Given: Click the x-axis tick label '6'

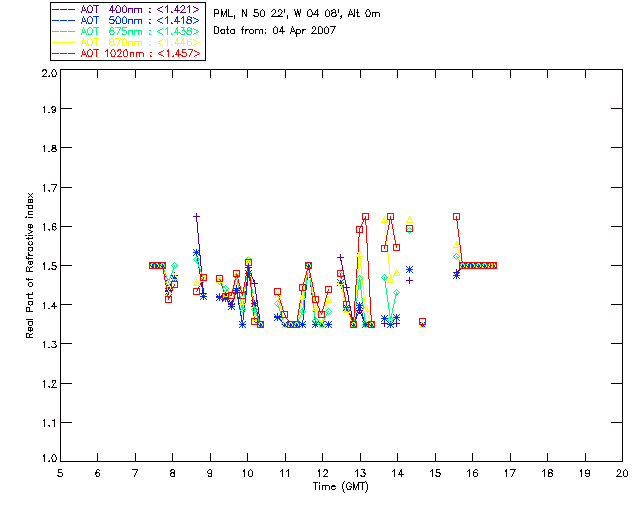Looking at the screenshot, I should pos(98,473).
